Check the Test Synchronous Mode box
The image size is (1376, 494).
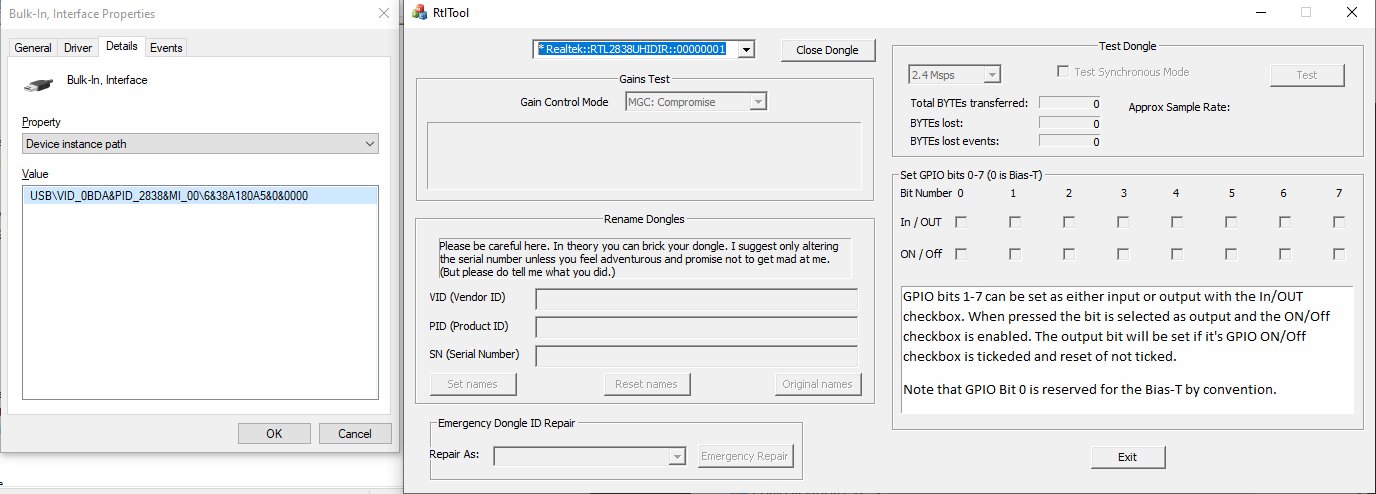[1064, 72]
